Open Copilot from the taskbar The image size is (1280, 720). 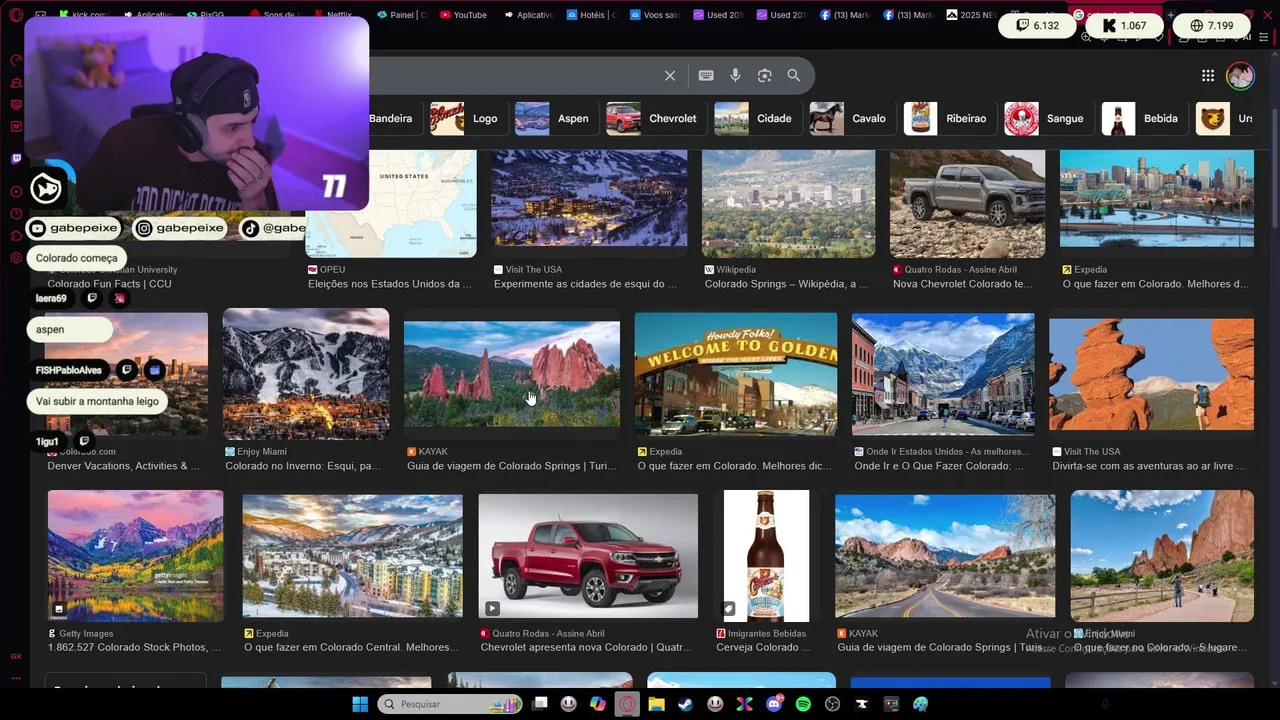point(598,704)
